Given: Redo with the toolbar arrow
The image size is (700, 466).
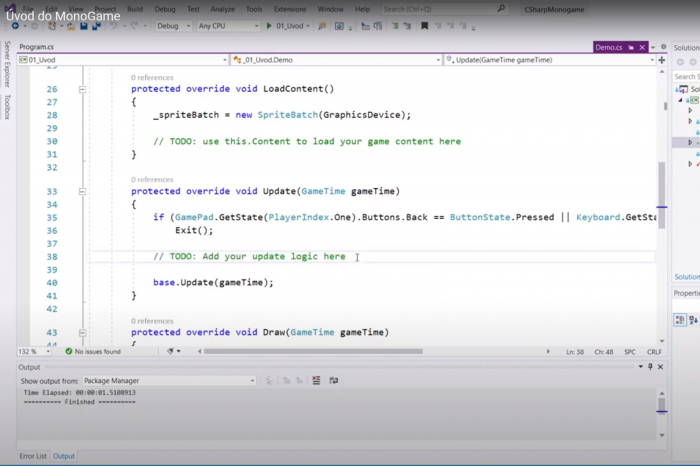Looking at the screenshot, I should point(134,26).
